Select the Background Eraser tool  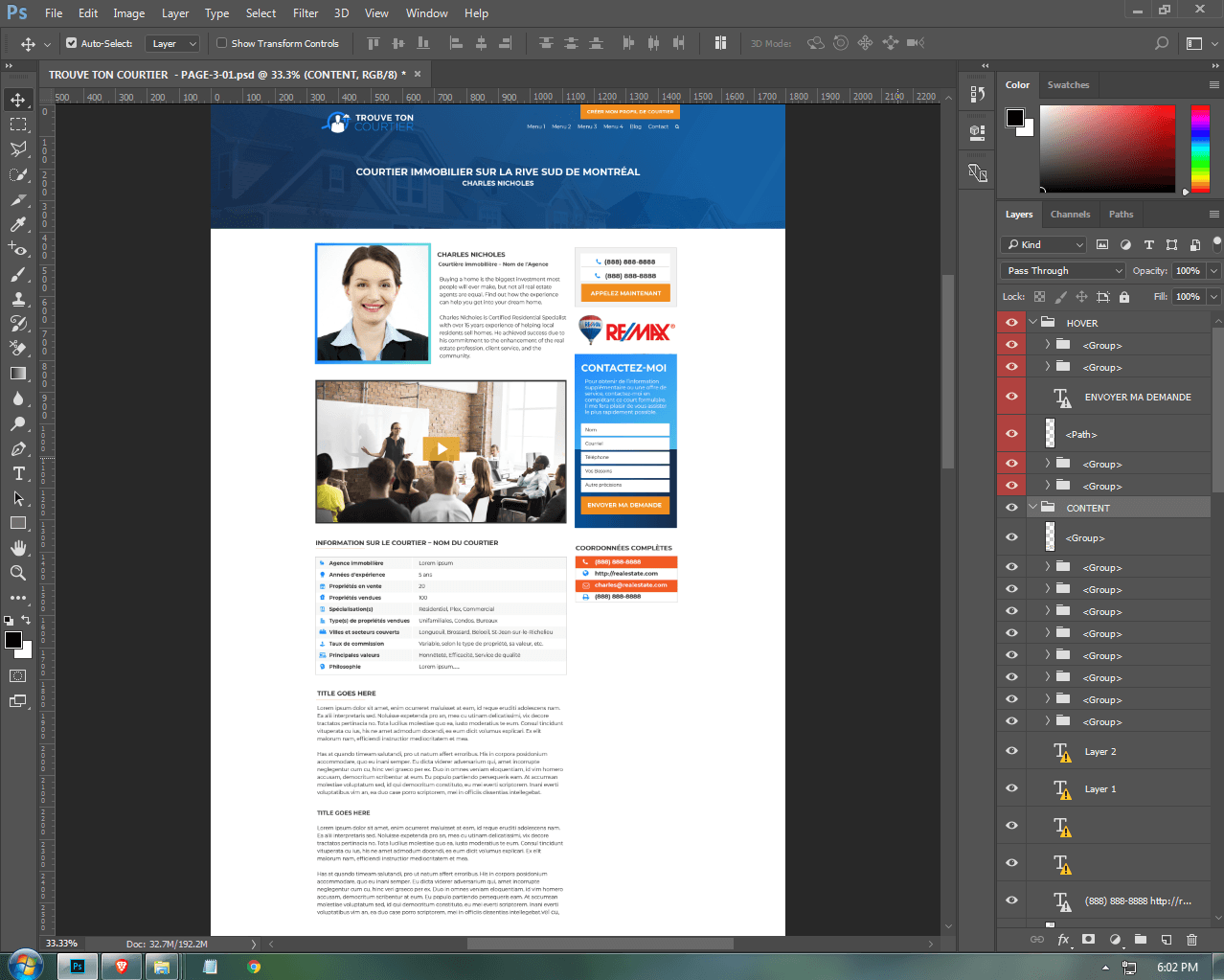click(x=18, y=349)
